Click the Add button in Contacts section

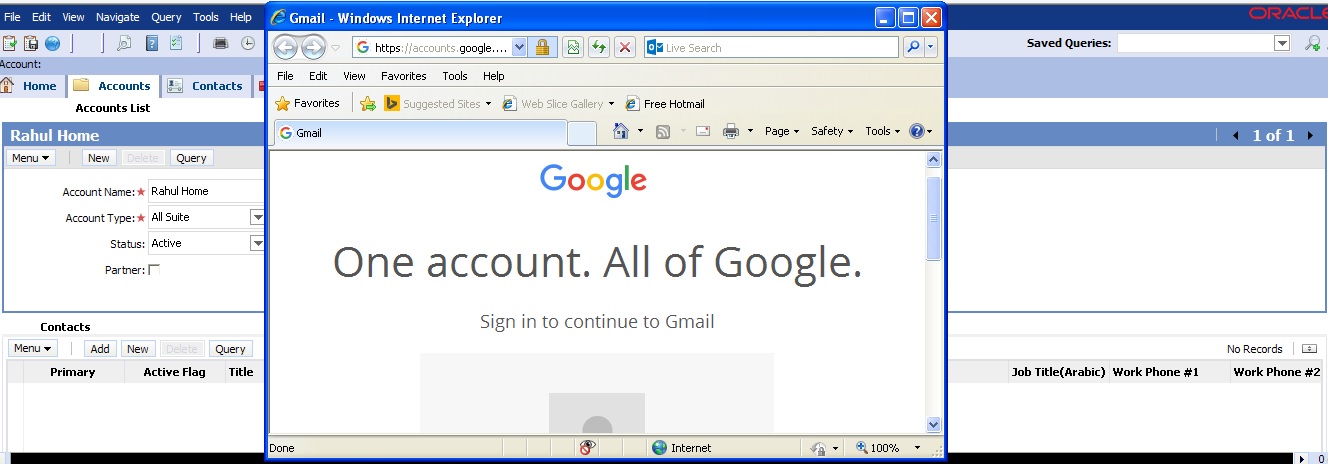100,349
